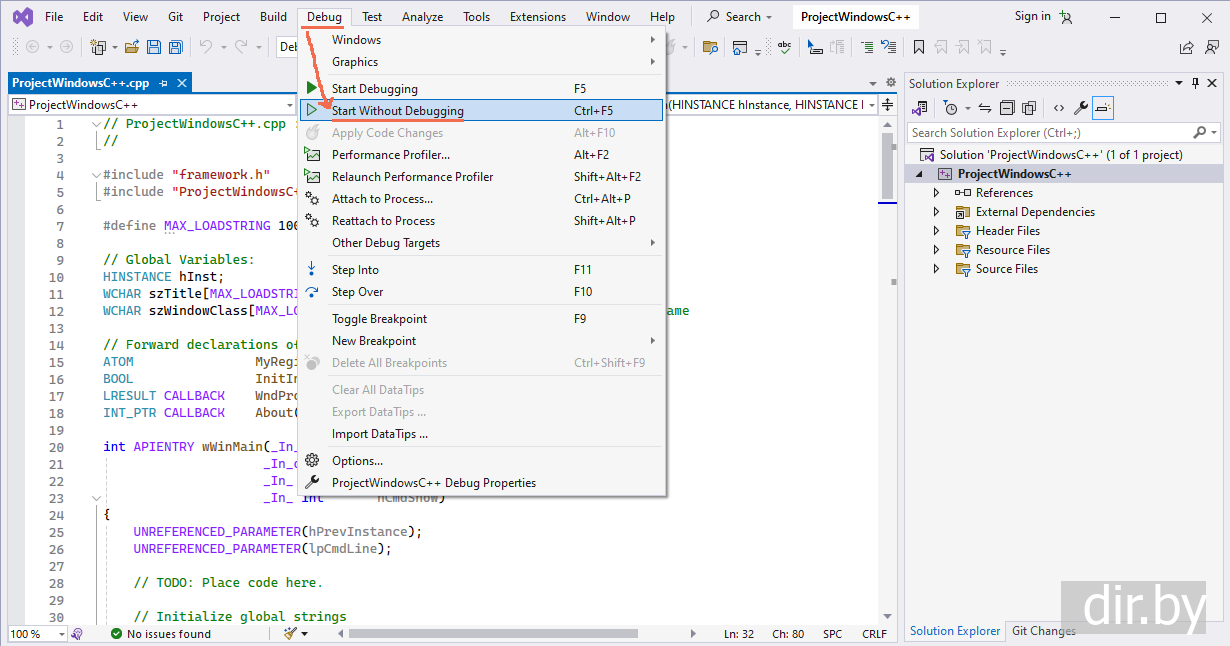Click the bookmark toggle icon in toolbar
The width and height of the screenshot is (1230, 646).
918,47
